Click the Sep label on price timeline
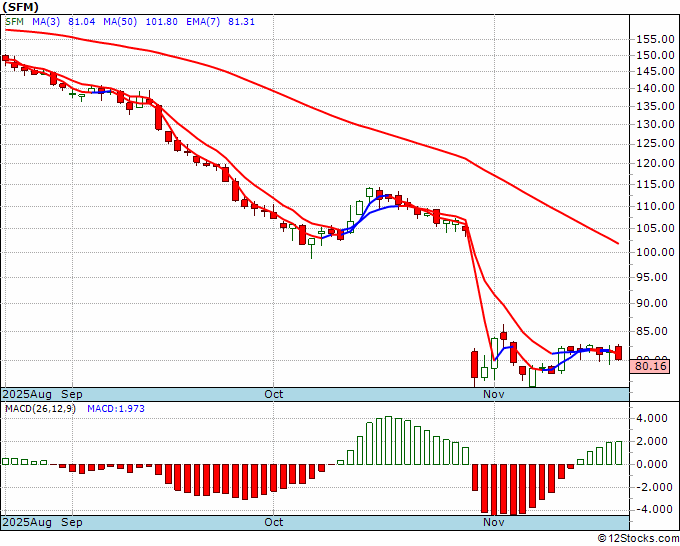 [x=72, y=394]
